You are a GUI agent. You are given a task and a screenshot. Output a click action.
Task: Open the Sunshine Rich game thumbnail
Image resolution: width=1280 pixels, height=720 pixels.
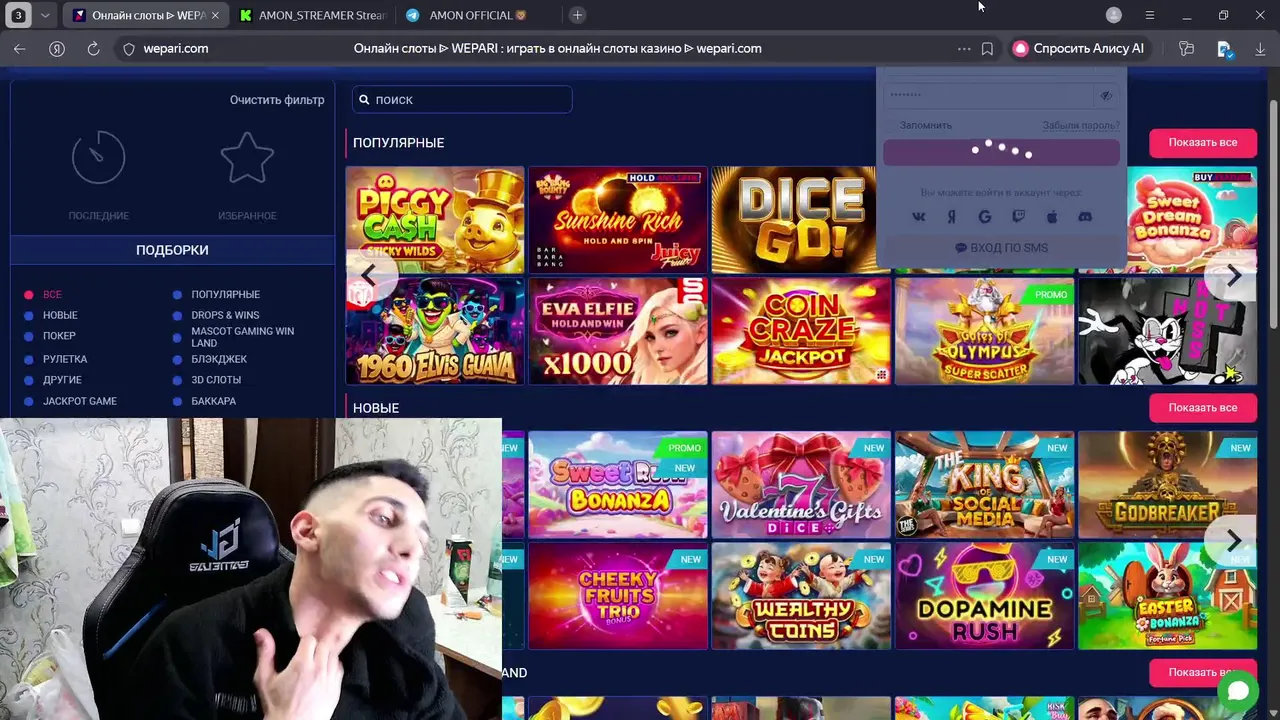[x=618, y=220]
